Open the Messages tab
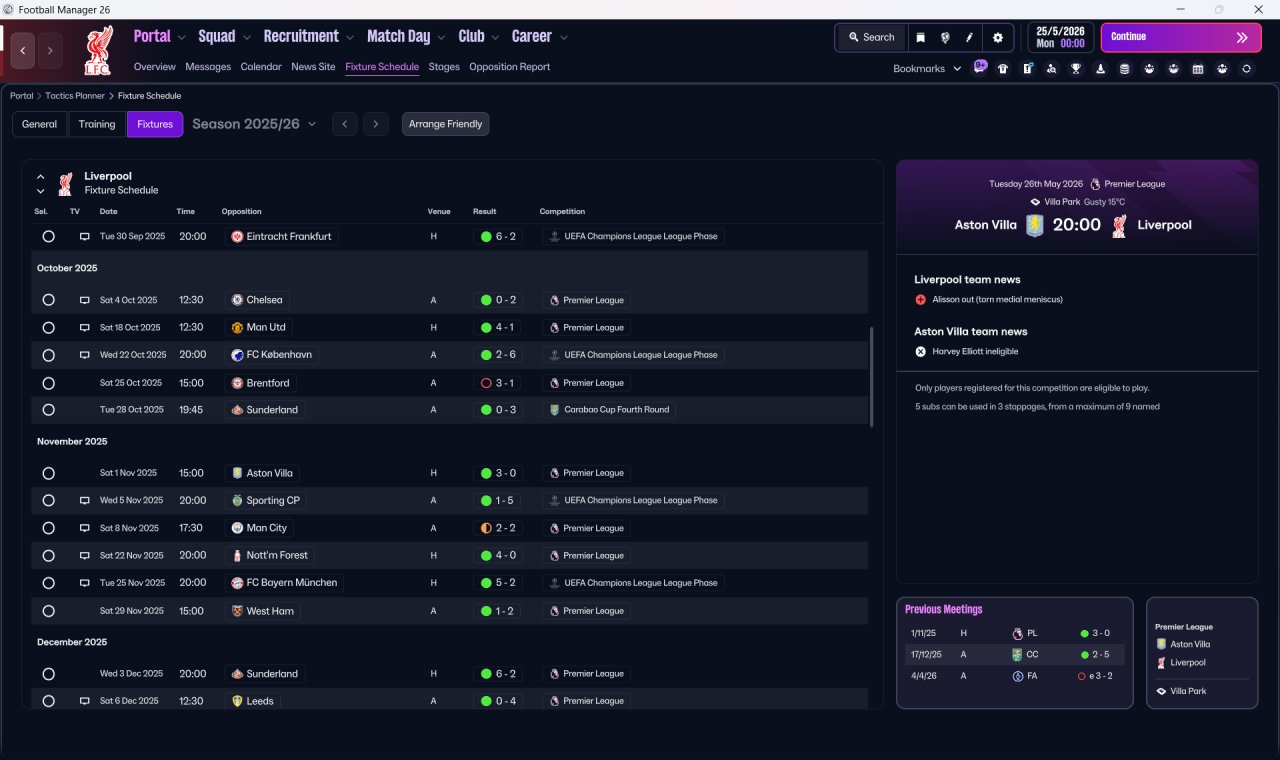Viewport: 1280px width, 760px height. click(208, 67)
